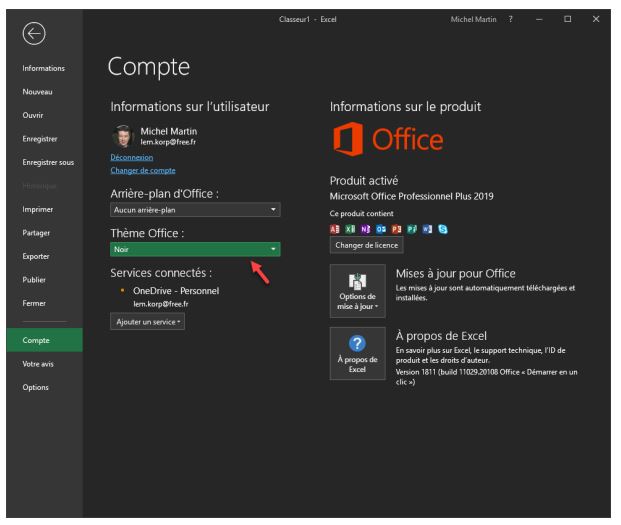Open the Thème Office dropdown set to Noir
621x525 pixels.
[195, 249]
